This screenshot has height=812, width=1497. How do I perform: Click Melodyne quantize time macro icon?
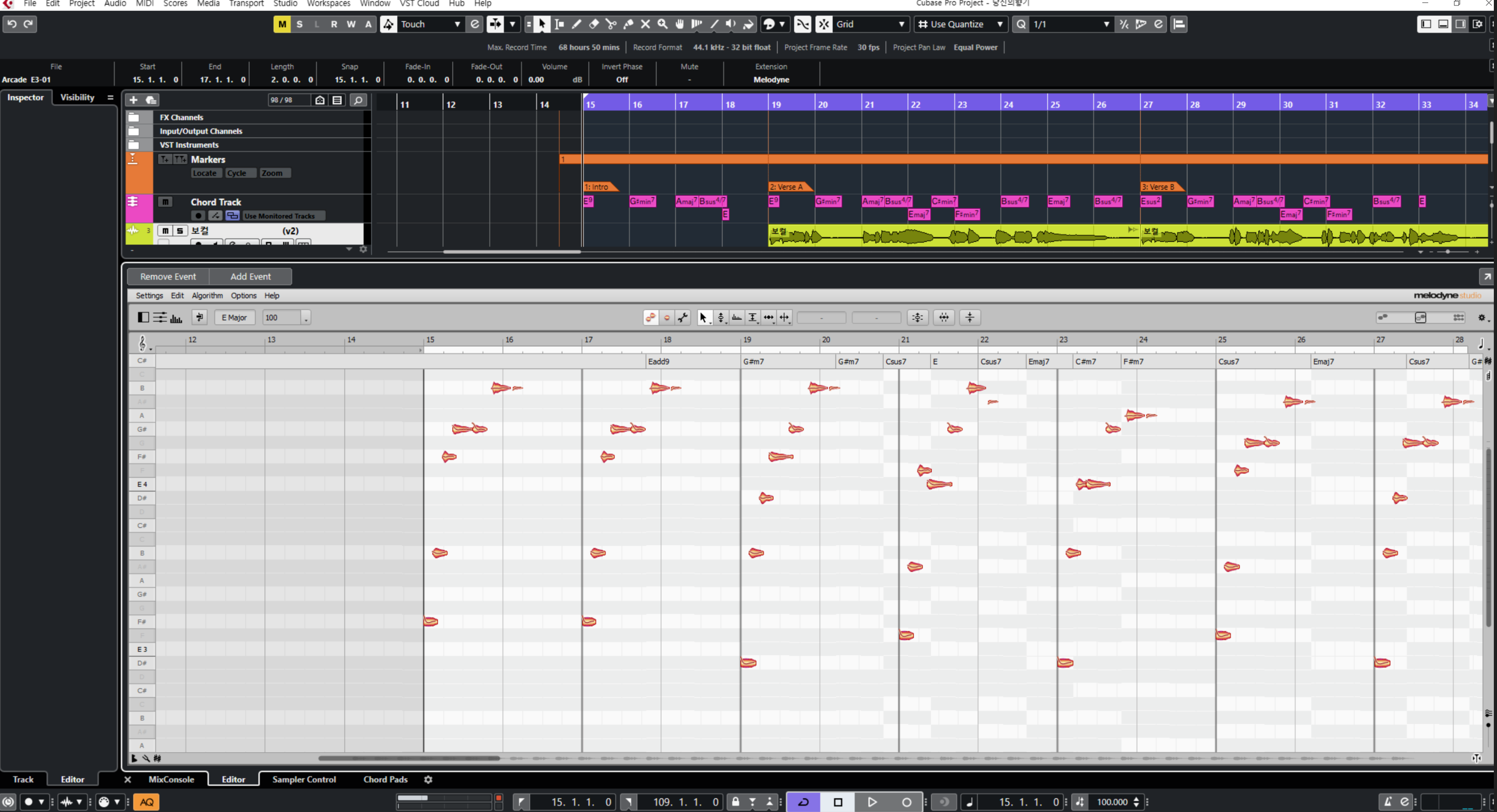tap(944, 317)
